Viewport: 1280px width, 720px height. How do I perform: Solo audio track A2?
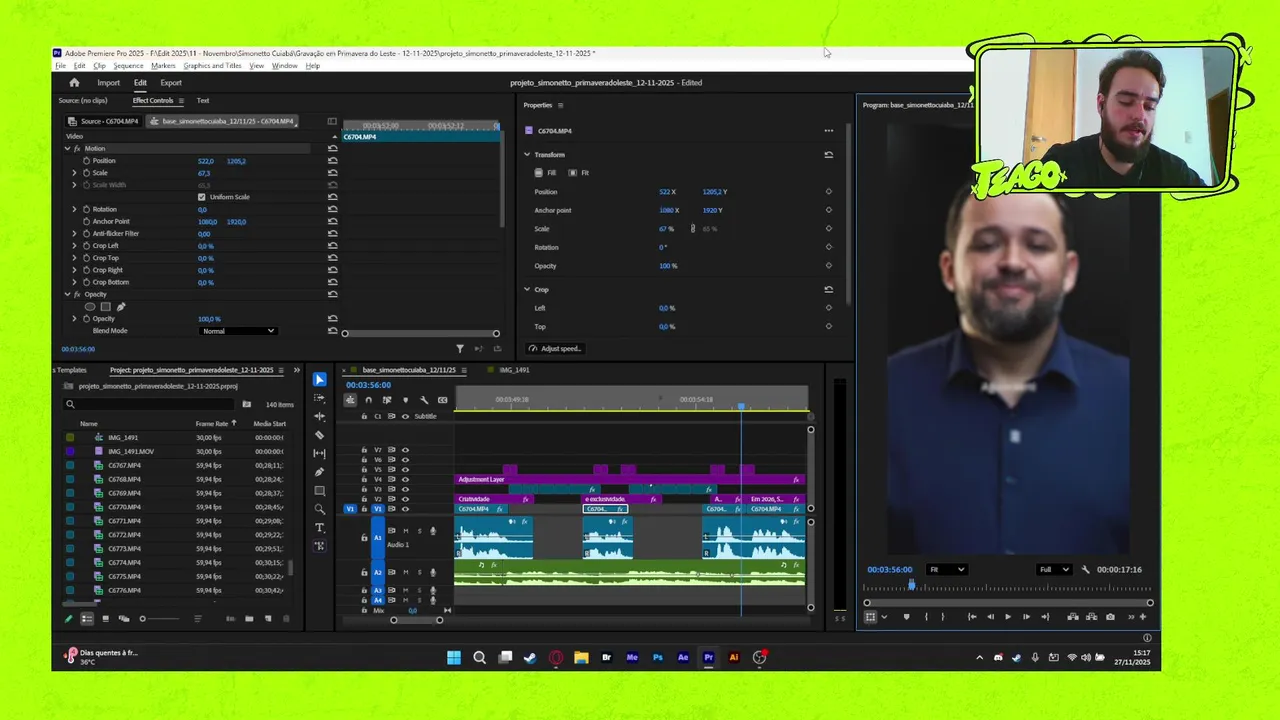coord(419,572)
